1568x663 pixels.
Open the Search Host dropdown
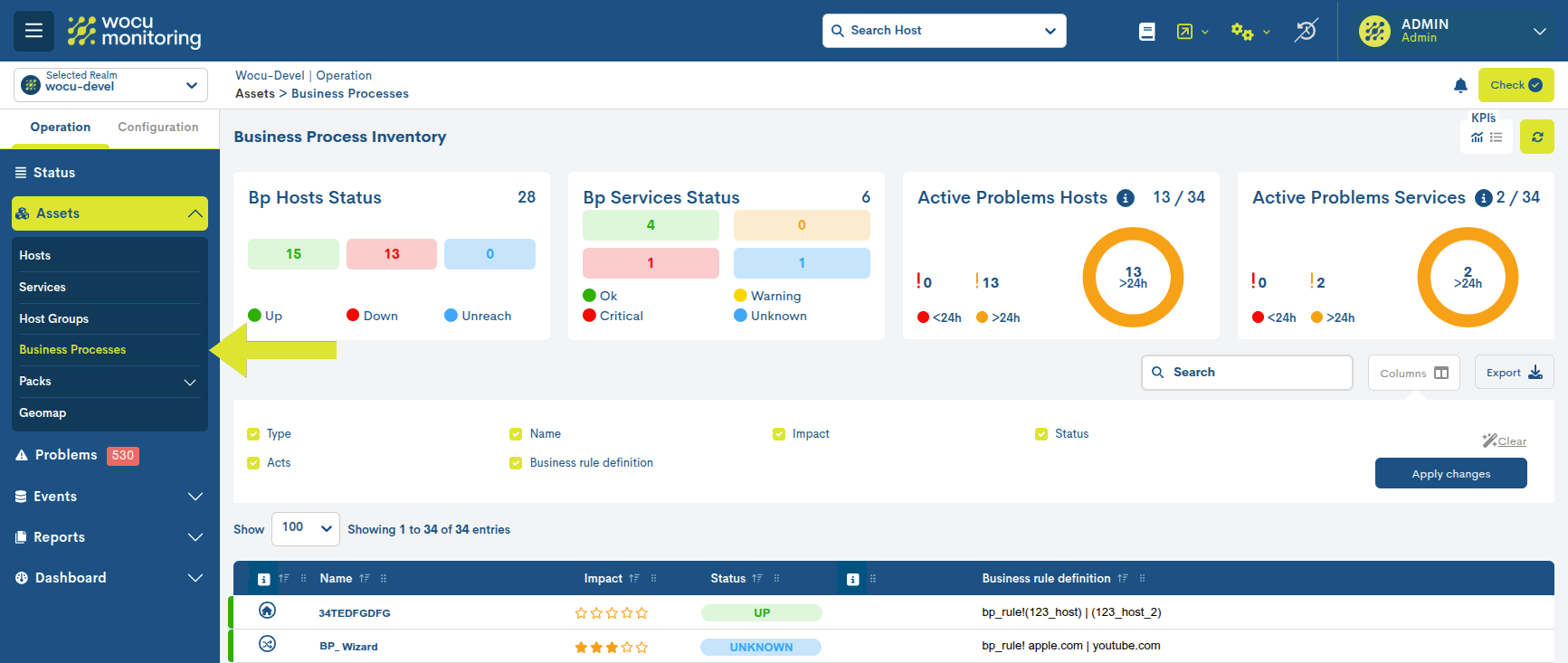point(945,31)
